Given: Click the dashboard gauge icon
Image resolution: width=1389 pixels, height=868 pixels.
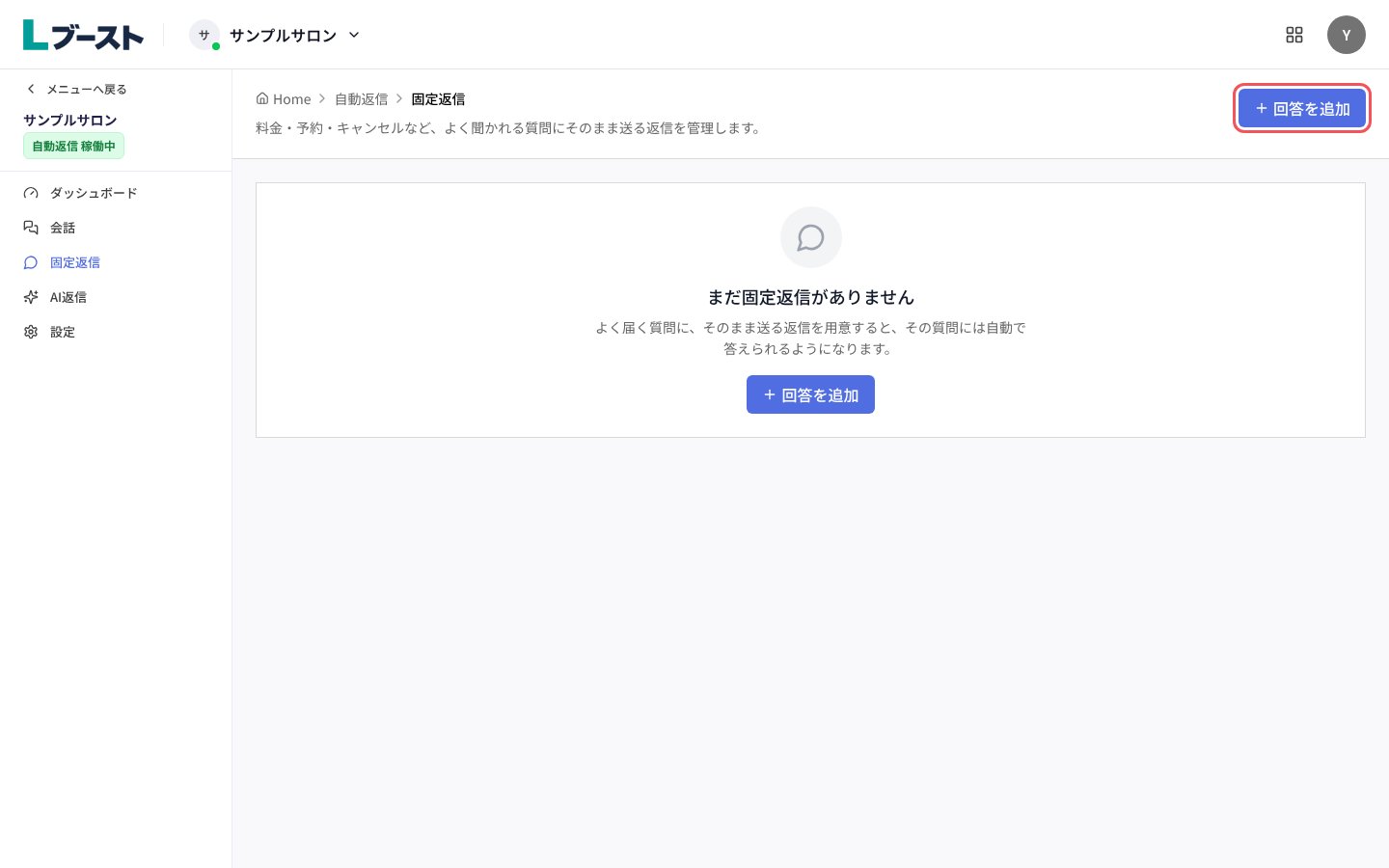Looking at the screenshot, I should click(x=31, y=193).
